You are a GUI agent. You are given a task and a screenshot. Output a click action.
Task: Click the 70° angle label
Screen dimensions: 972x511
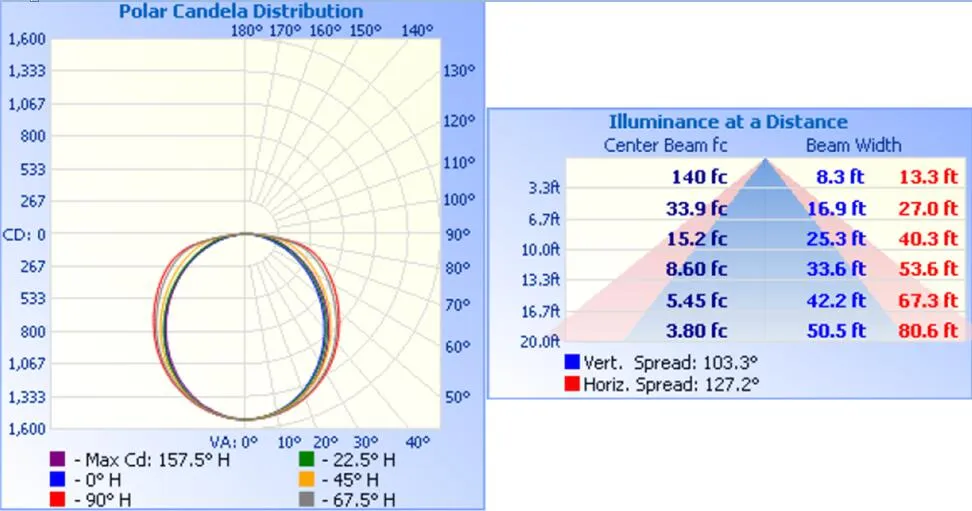click(457, 305)
